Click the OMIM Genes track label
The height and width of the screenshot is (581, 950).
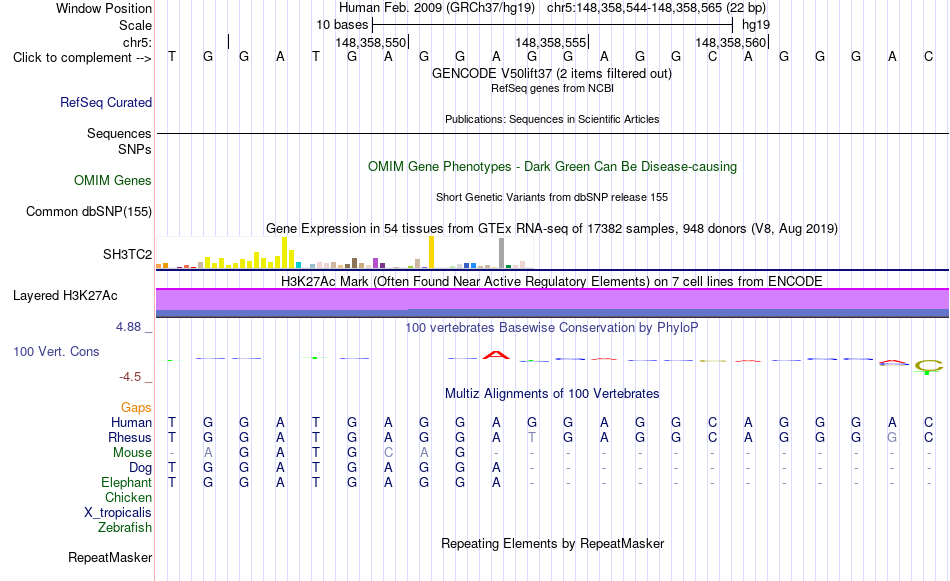click(113, 181)
